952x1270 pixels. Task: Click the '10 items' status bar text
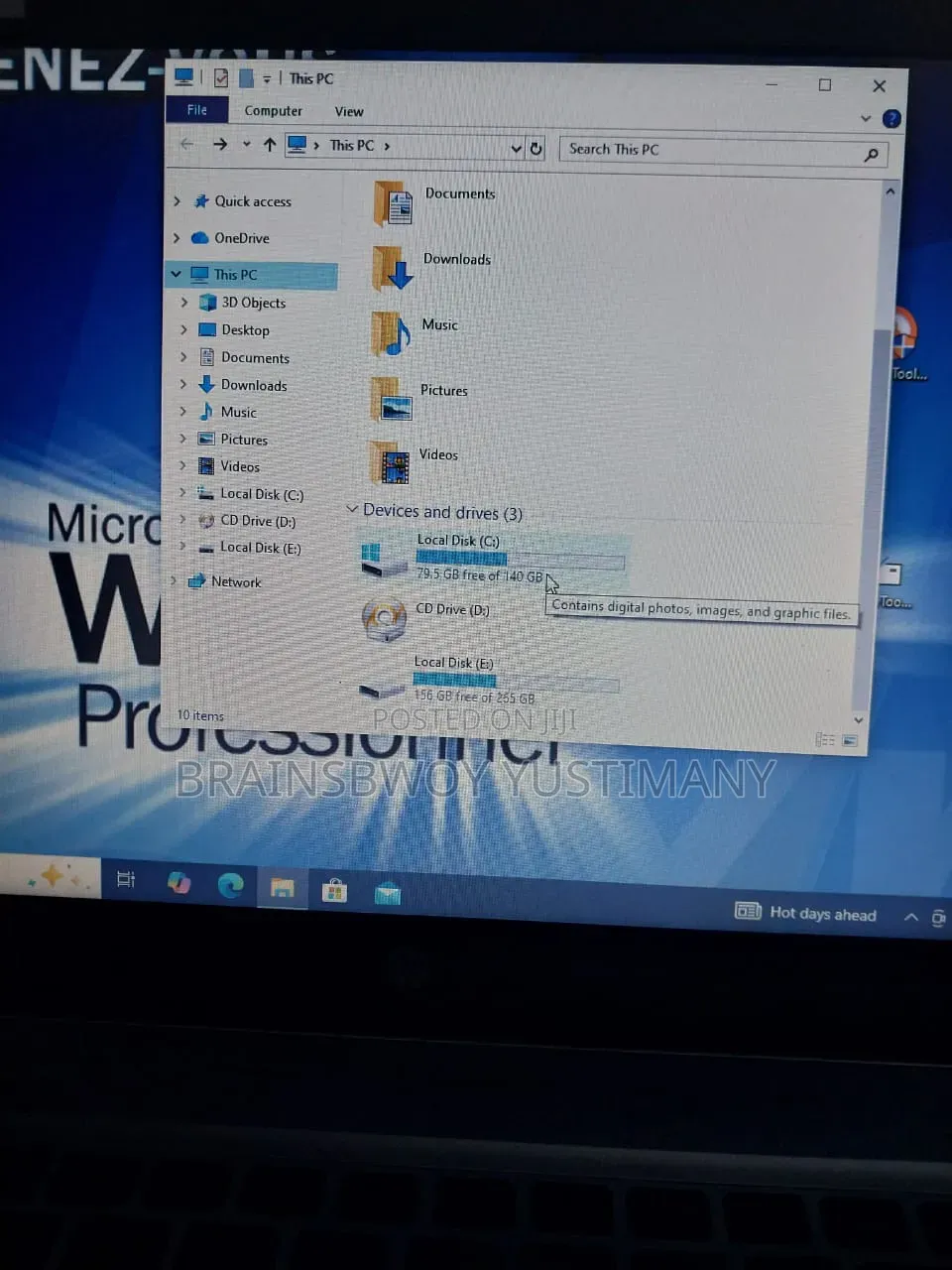tap(200, 715)
